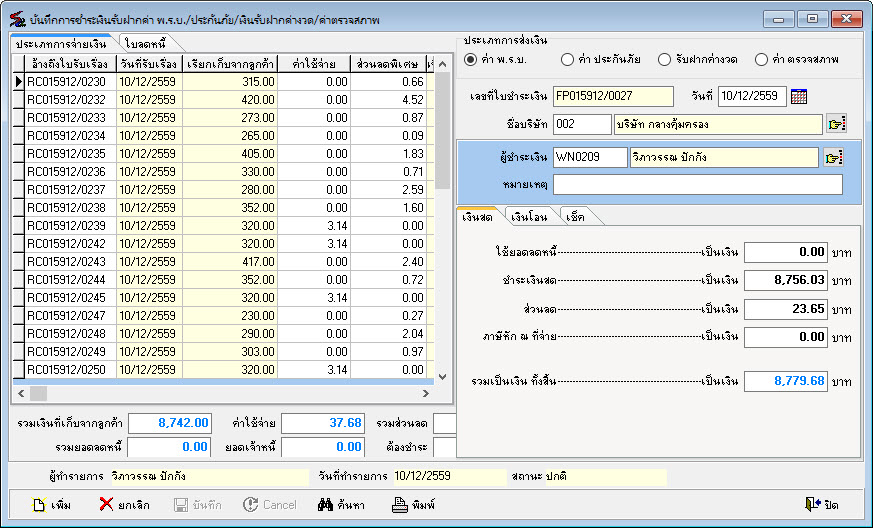This screenshot has height=528, width=873.
Task: Click grid vertical scrollbar down arrow
Action: tap(443, 377)
